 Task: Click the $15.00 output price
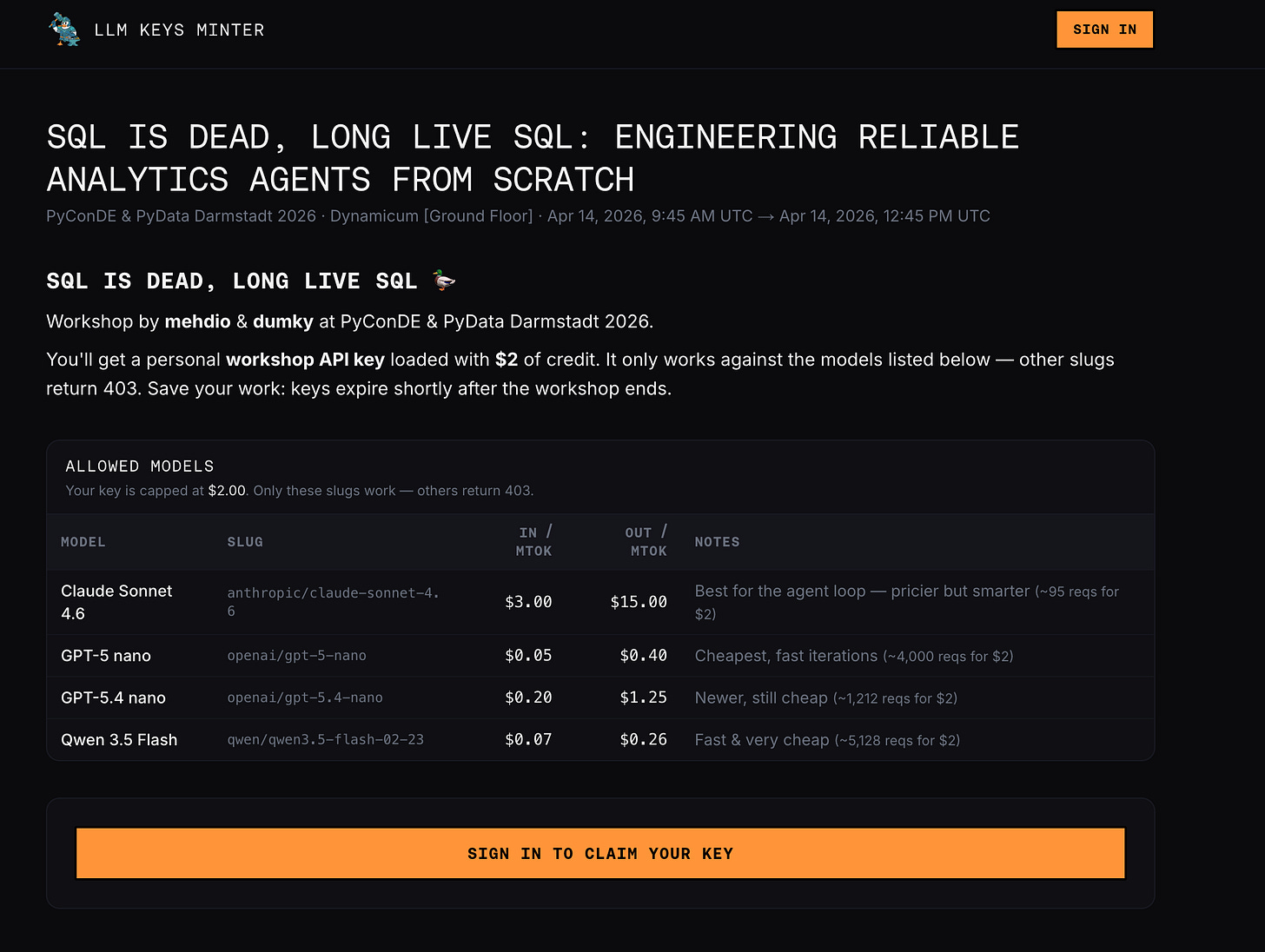639,602
